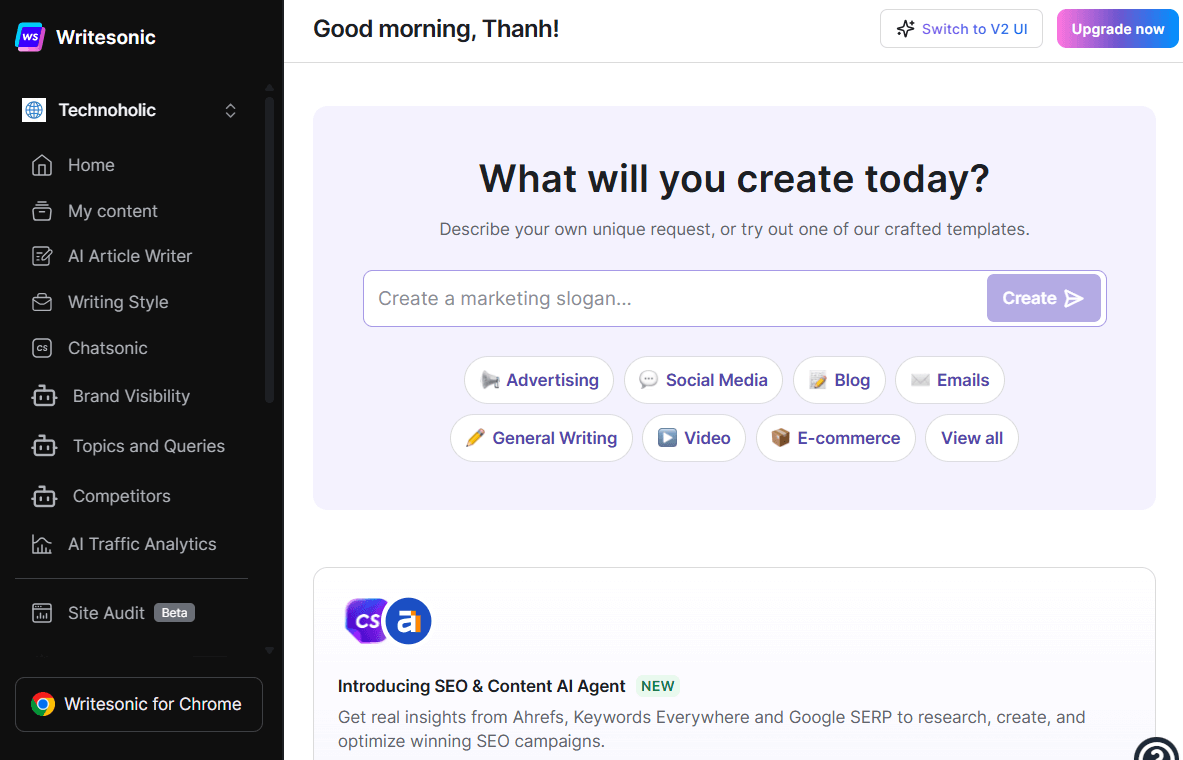The height and width of the screenshot is (760, 1183).
Task: Click the Technoholic globe workspace icon
Action: pyautogui.click(x=34, y=110)
